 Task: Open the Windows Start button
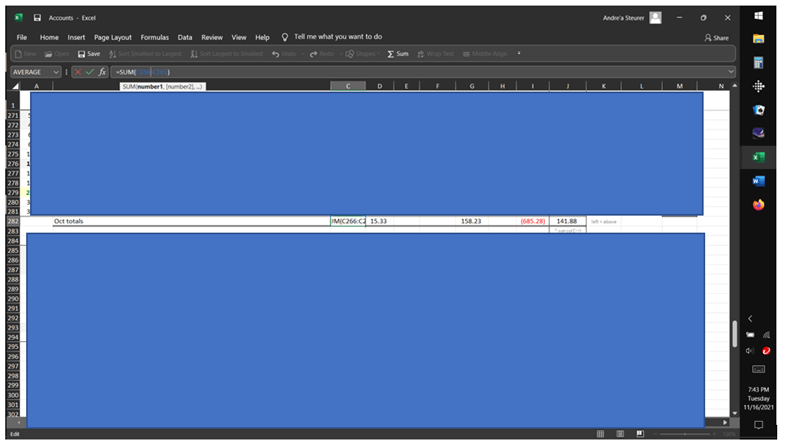[x=758, y=16]
